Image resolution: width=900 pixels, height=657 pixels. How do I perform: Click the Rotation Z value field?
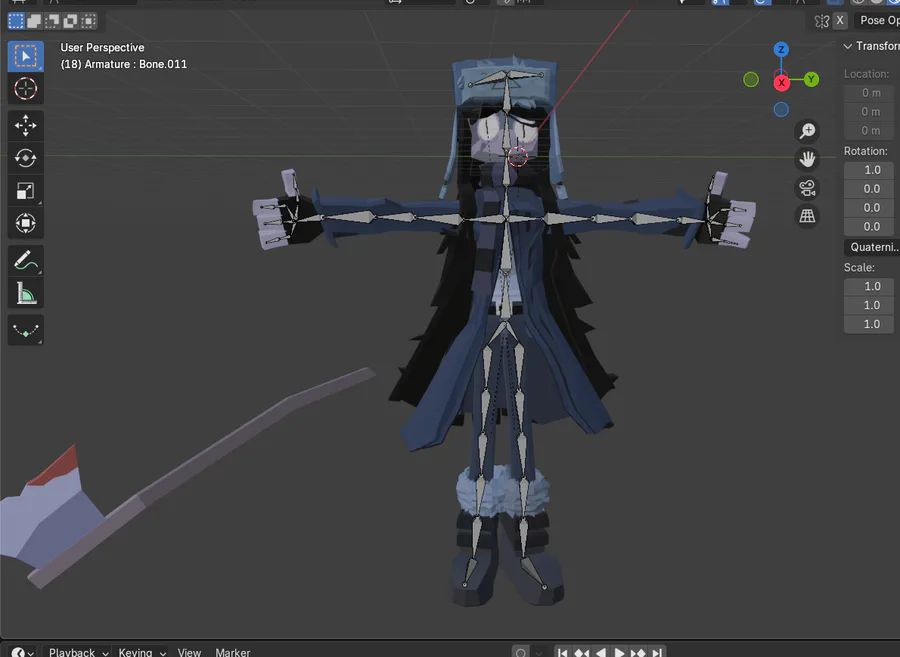click(869, 227)
